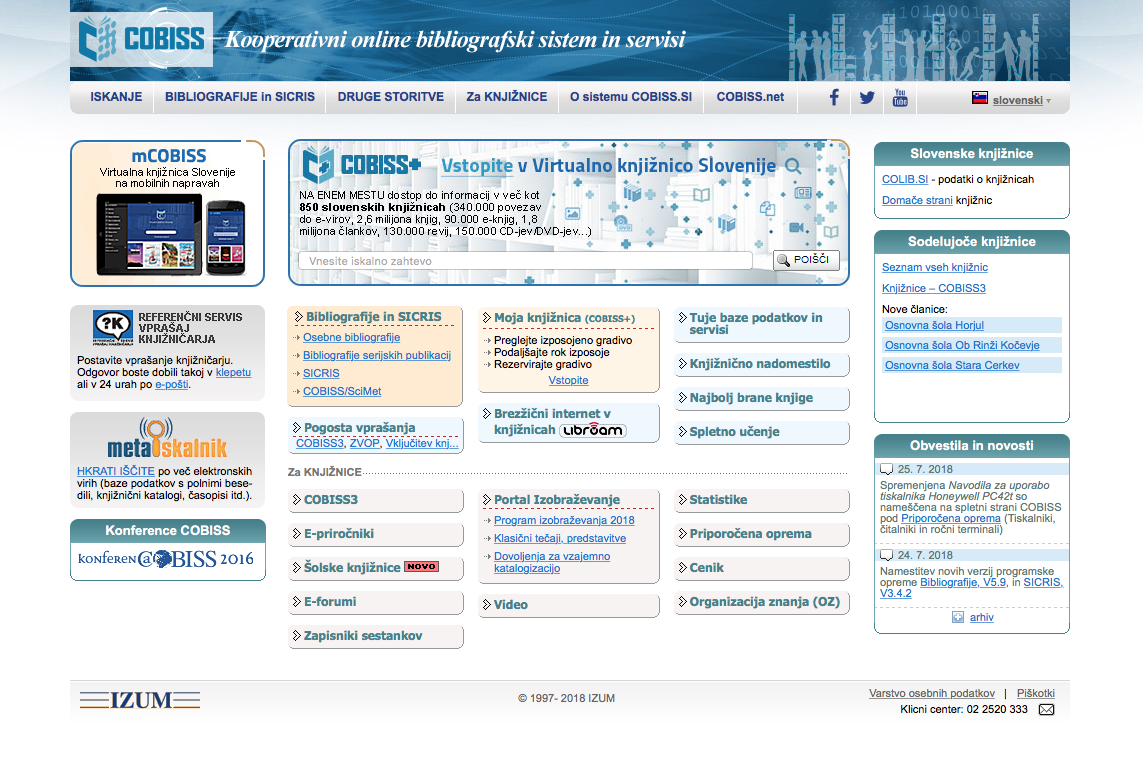Click the Twitter bird icon
Viewport: 1143px width, 772px height.
(866, 98)
